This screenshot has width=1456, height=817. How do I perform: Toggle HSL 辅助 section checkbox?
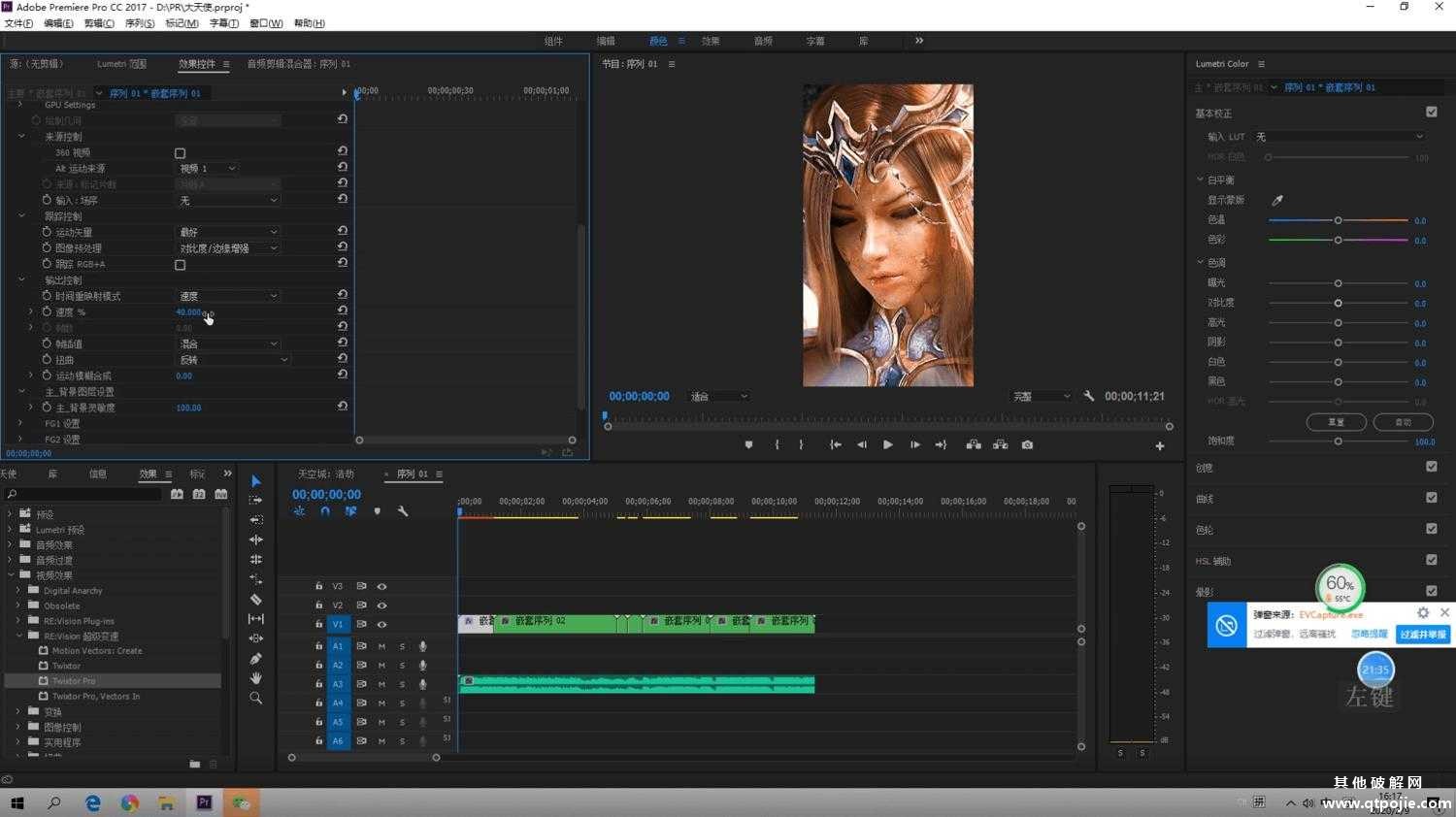pyautogui.click(x=1432, y=560)
